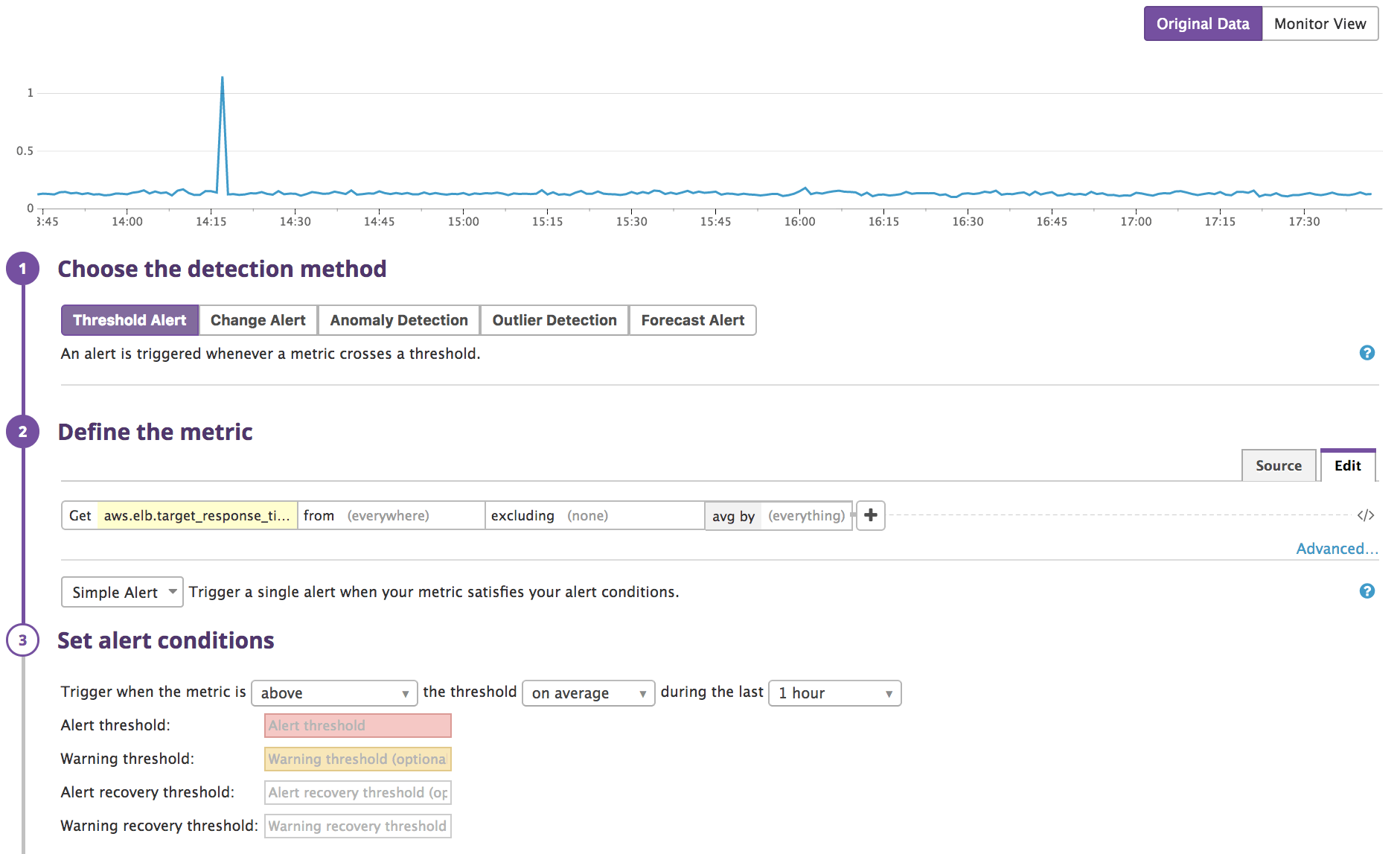This screenshot has width=1400, height=854.
Task: Select the Change Alert detection method
Action: tap(258, 319)
